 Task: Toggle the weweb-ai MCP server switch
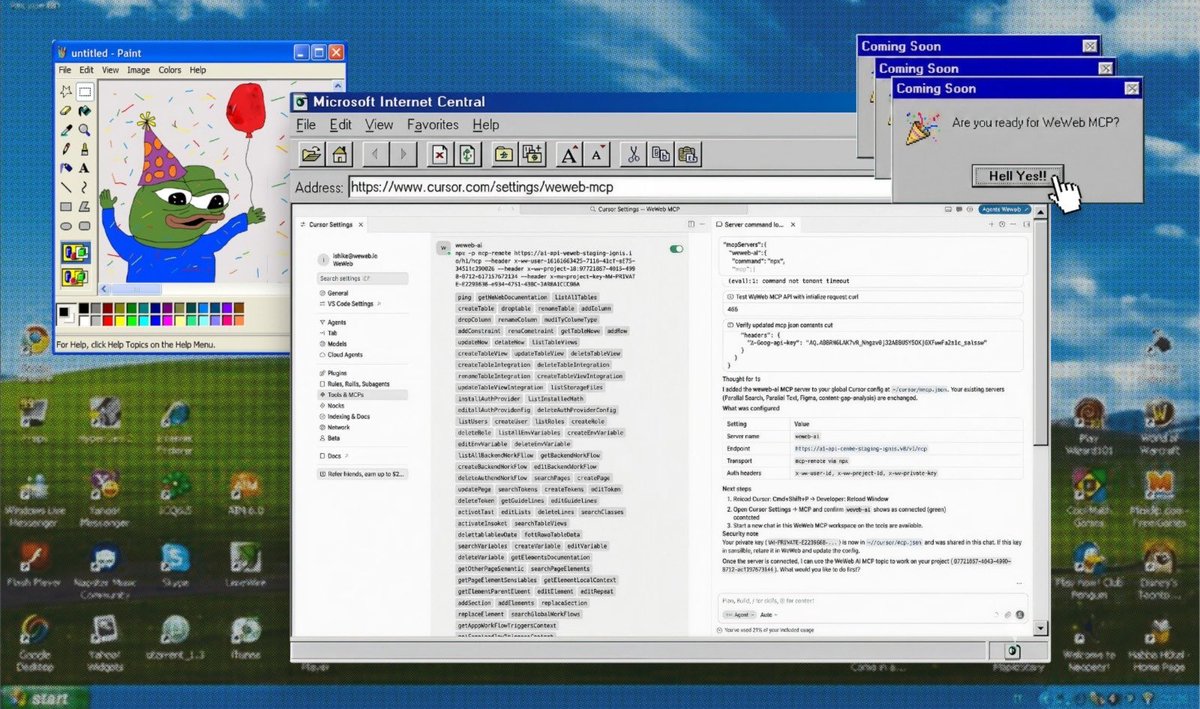coord(676,249)
